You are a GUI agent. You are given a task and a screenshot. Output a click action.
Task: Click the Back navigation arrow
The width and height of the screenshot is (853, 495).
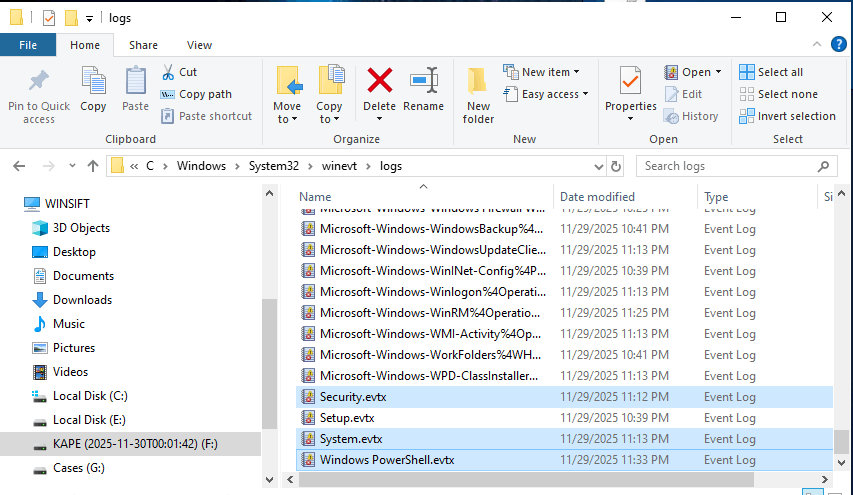pos(19,166)
